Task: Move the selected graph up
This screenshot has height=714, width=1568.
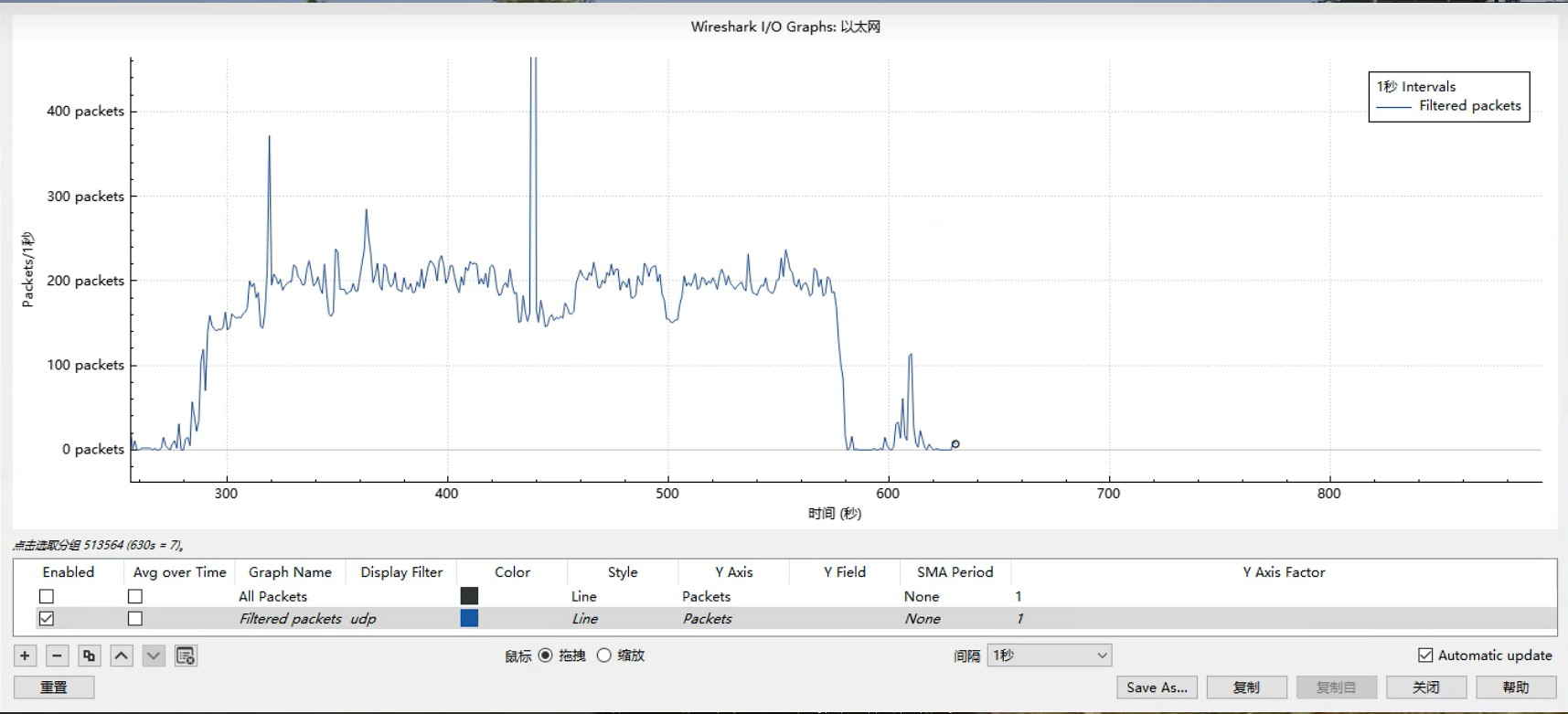Action: coord(122,655)
